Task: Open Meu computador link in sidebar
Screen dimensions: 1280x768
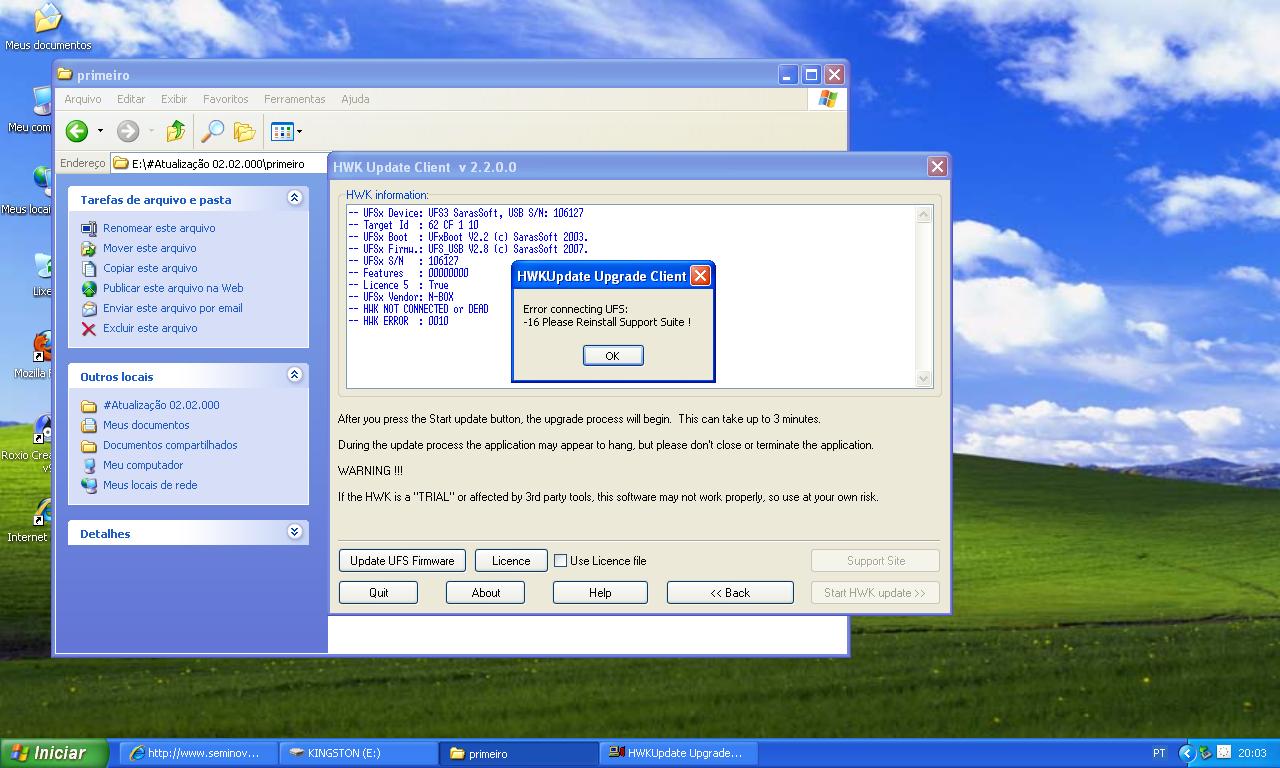Action: click(x=143, y=465)
